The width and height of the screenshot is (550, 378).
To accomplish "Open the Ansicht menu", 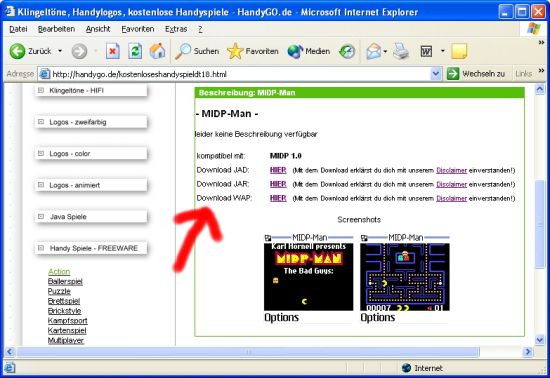I will 98,29.
